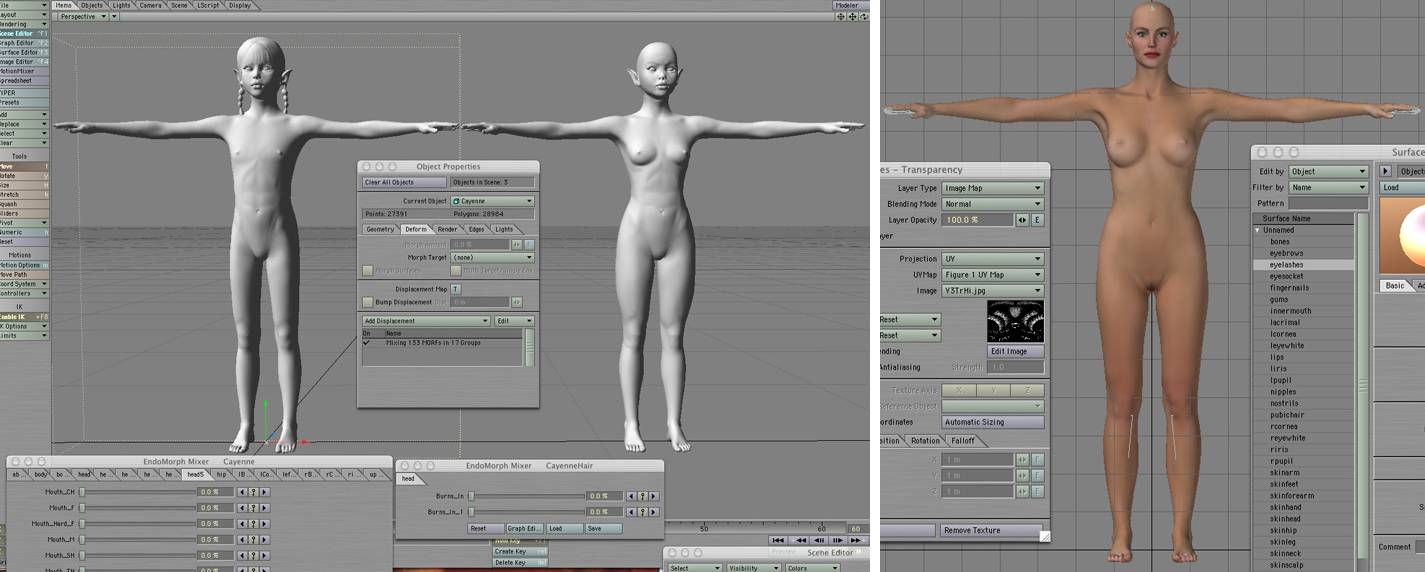Select the eyebrows surface in the list
1425x572 pixels.
tap(1286, 253)
